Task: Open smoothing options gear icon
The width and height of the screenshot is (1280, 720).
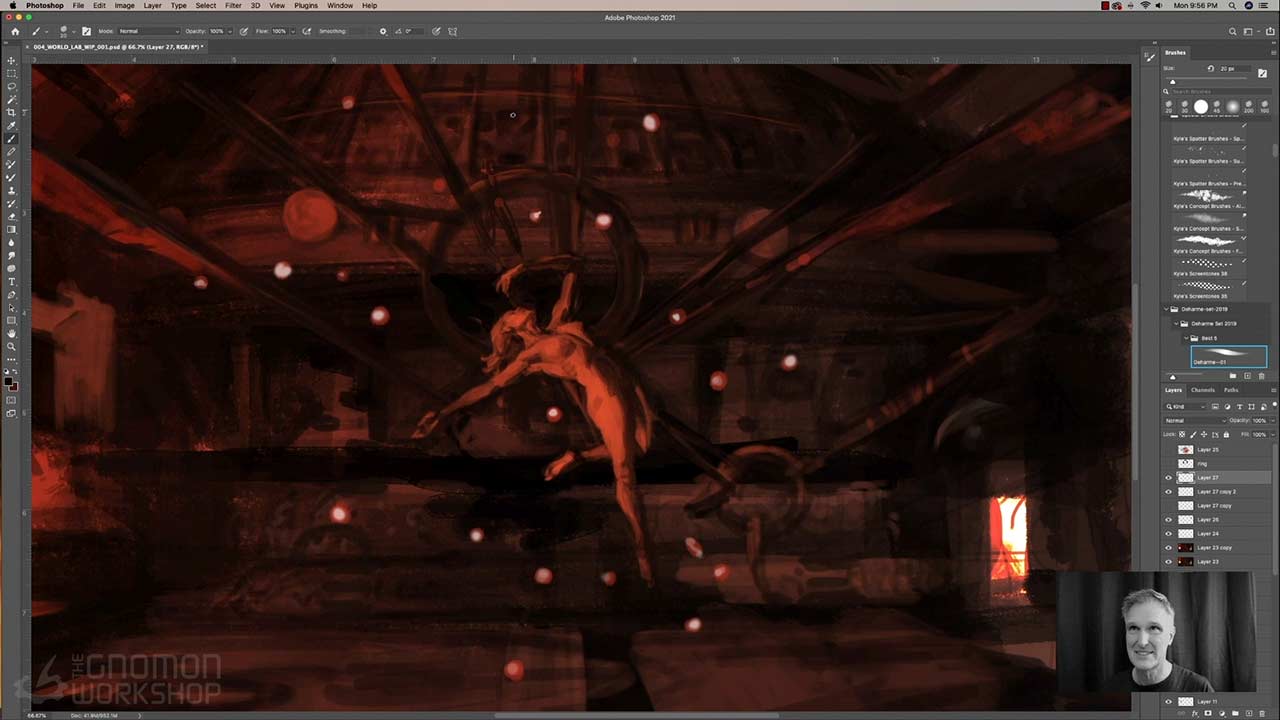Action: (382, 31)
